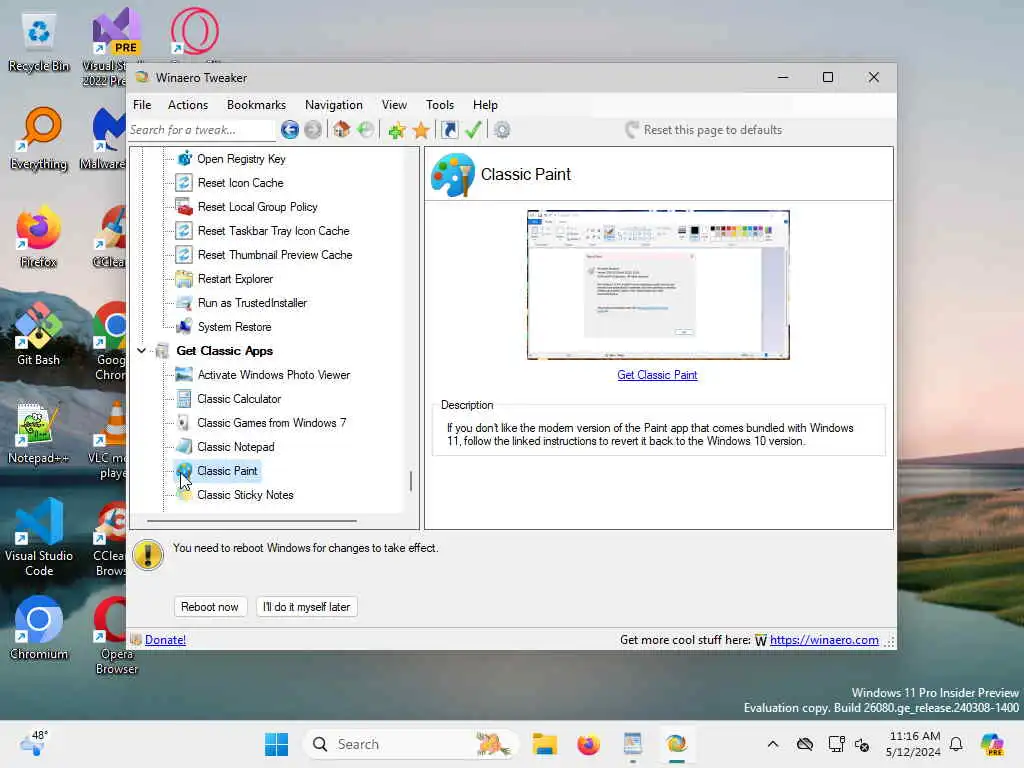The height and width of the screenshot is (768, 1024).
Task: Open the File menu
Action: point(142,105)
